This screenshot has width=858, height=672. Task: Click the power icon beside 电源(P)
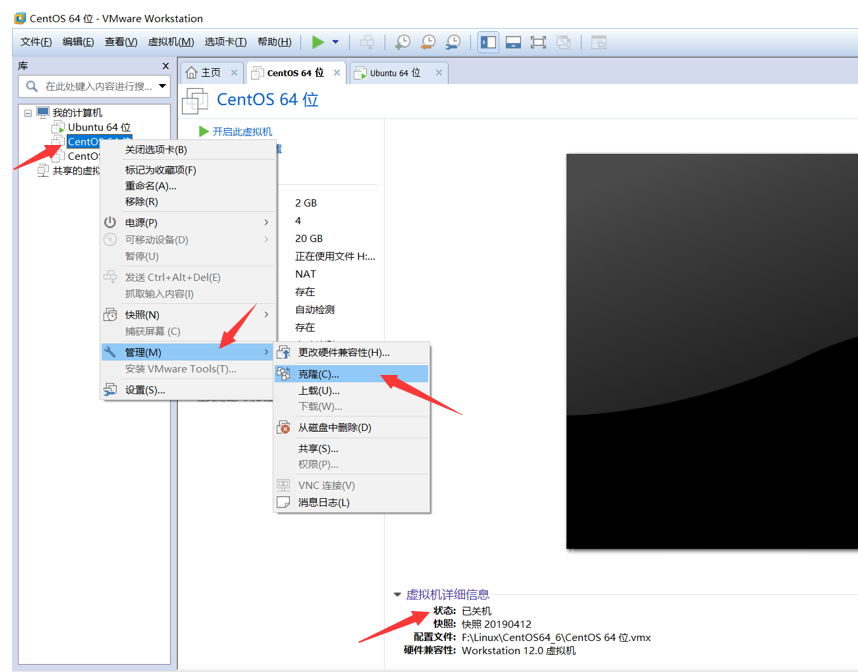(x=110, y=222)
